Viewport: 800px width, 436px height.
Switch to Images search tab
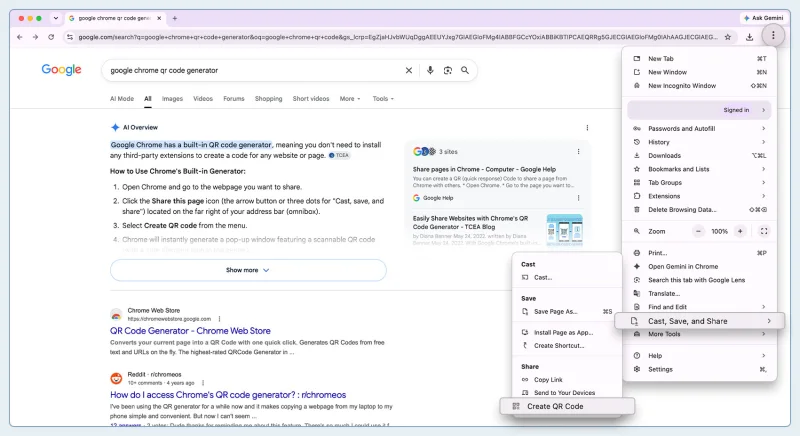point(172,99)
